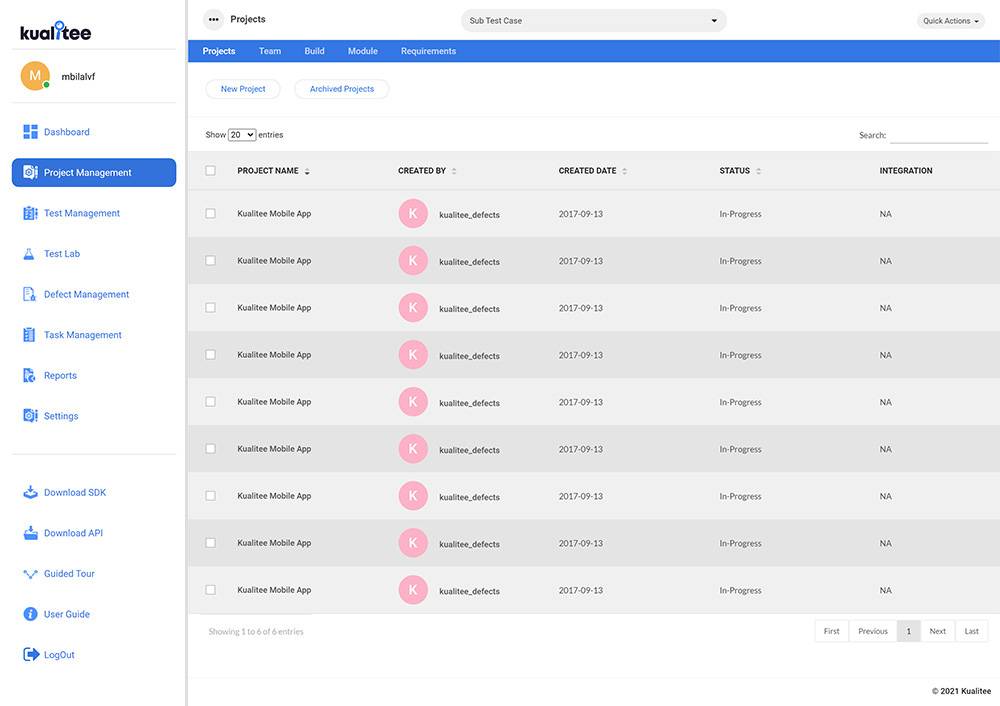Click the Download API icon
This screenshot has height=706, width=1000.
[30, 533]
